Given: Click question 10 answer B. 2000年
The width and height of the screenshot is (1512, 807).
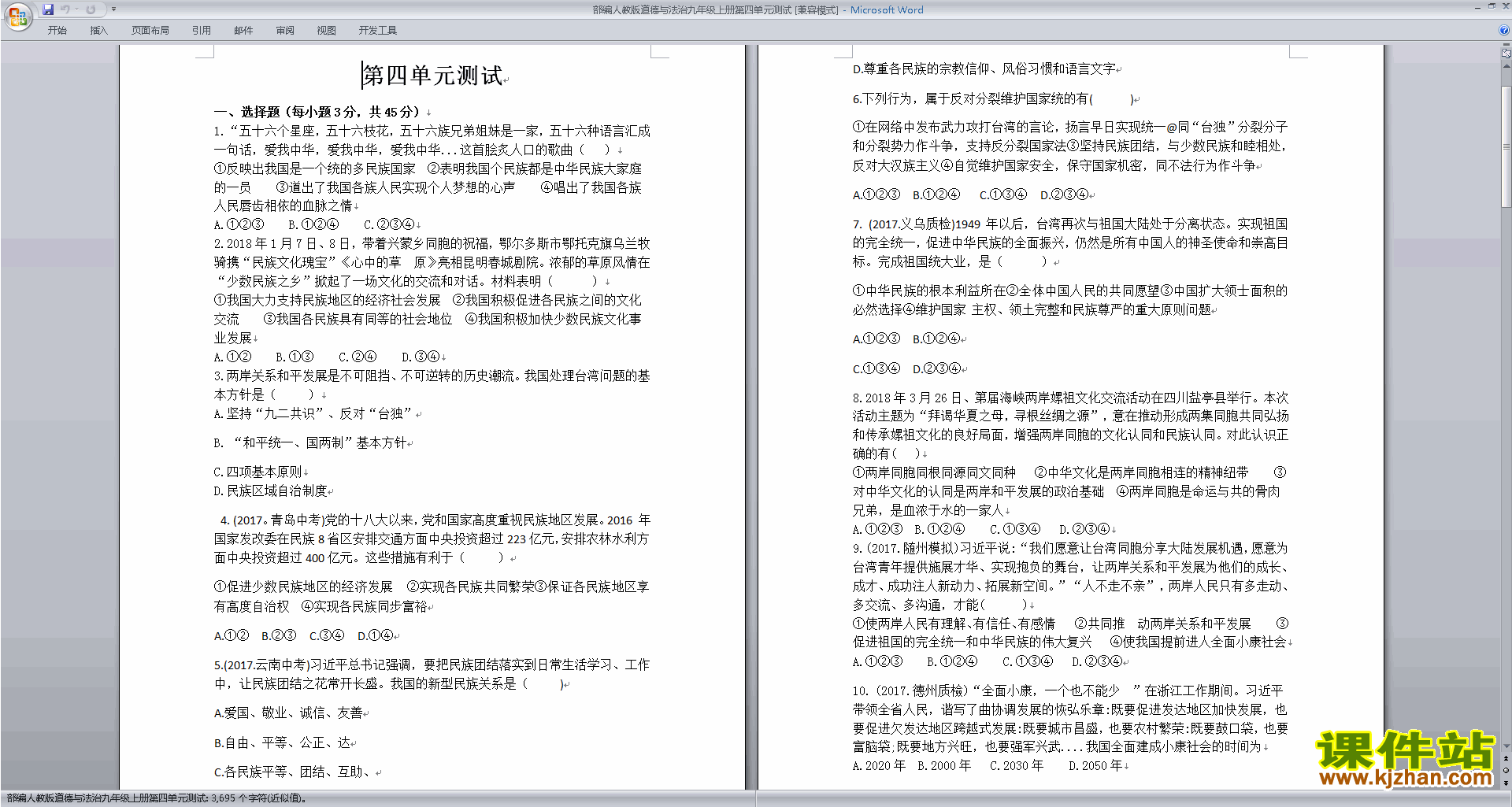Looking at the screenshot, I should point(944,765).
